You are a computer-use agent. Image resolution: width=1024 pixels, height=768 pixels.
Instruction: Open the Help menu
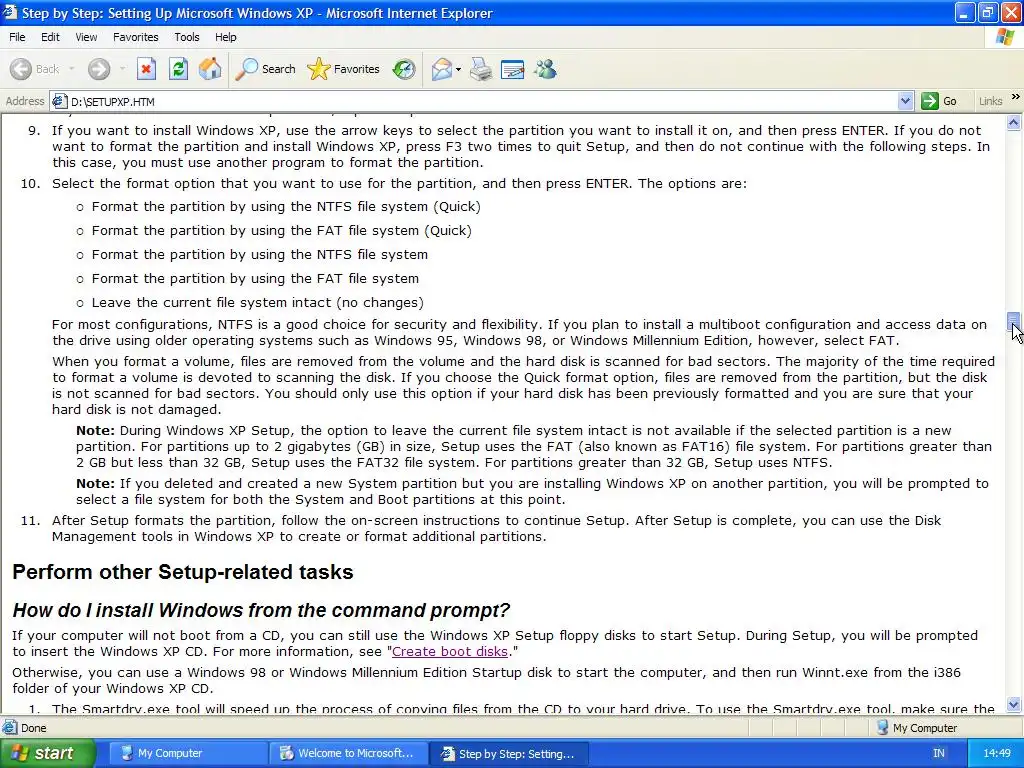click(225, 37)
